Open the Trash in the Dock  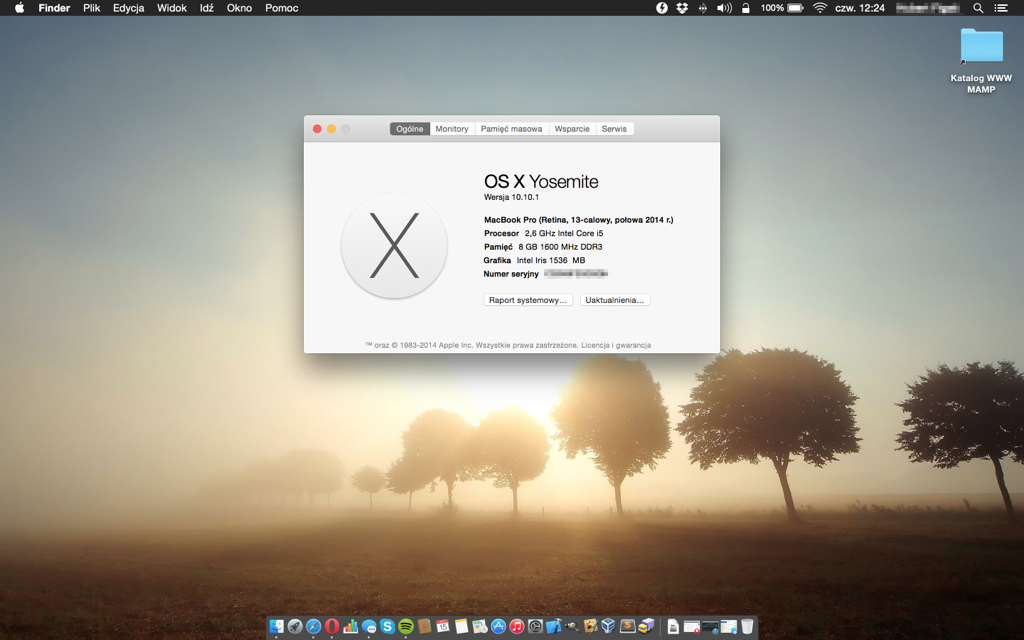(747, 626)
